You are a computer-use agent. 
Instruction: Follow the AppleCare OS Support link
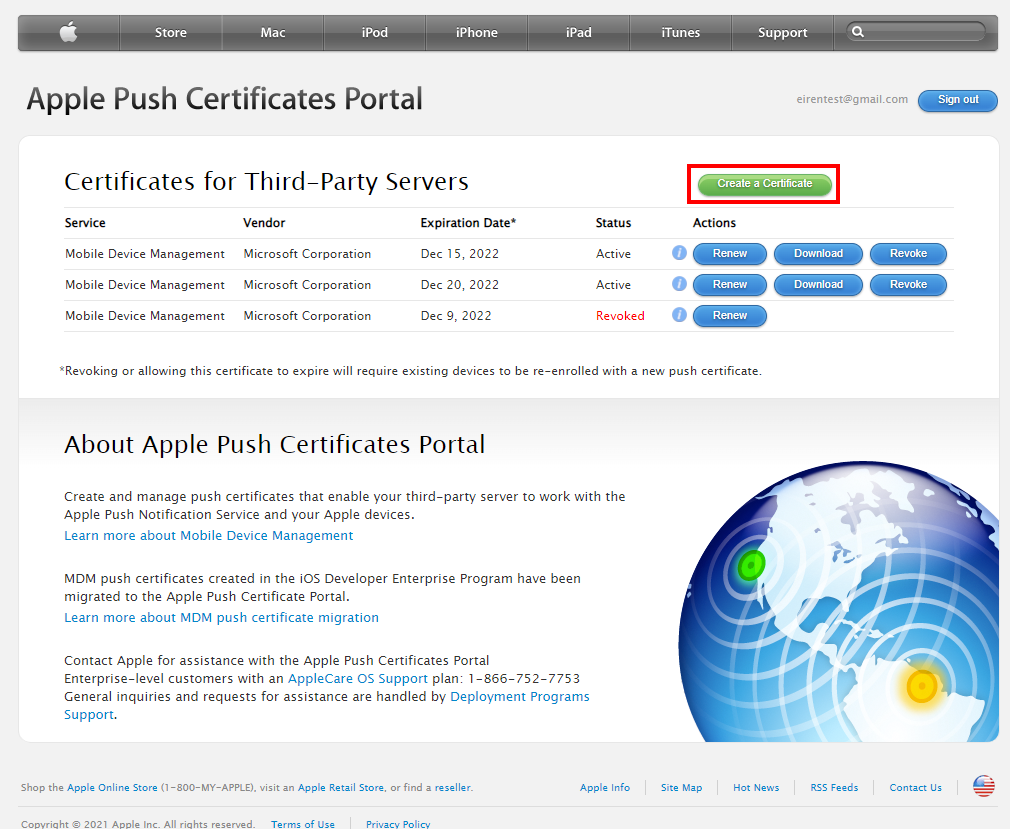357,678
